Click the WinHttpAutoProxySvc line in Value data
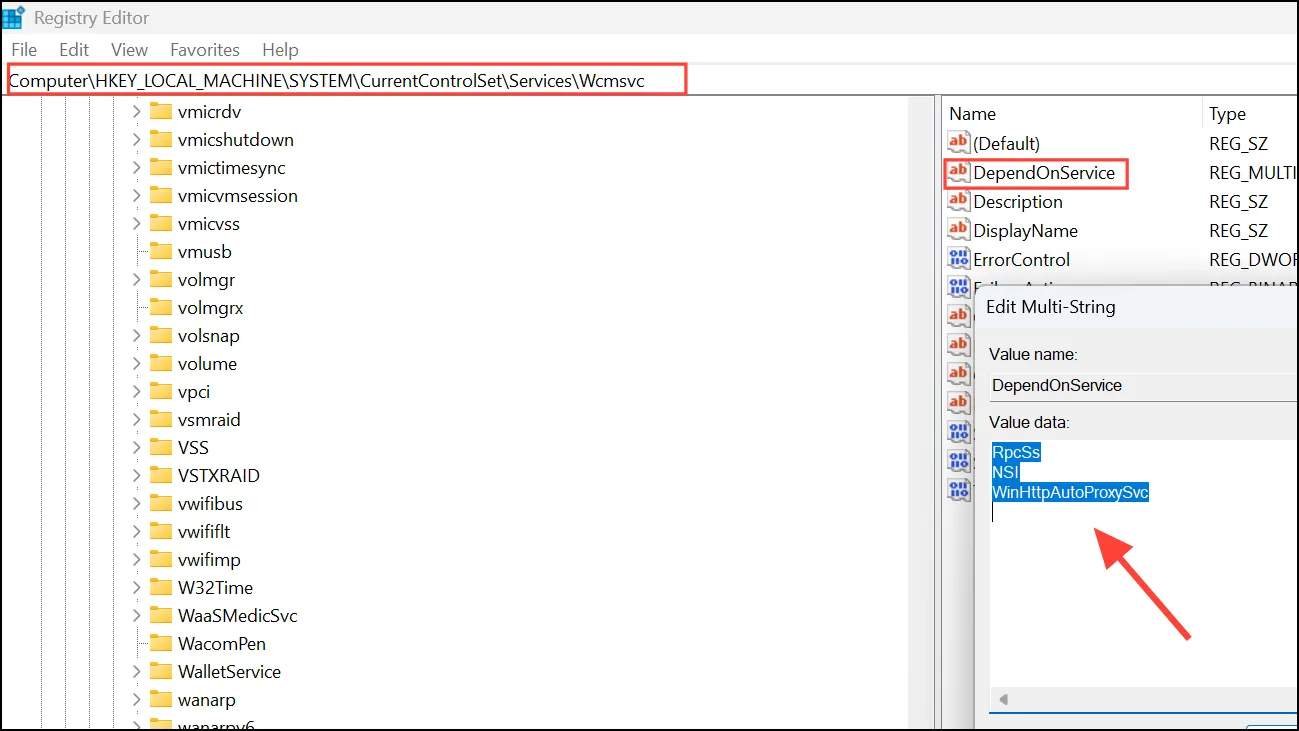The image size is (1299, 731). 1071,492
